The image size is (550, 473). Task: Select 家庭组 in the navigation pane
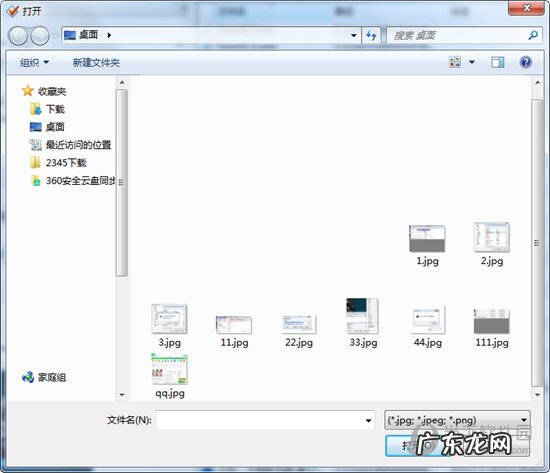point(52,377)
